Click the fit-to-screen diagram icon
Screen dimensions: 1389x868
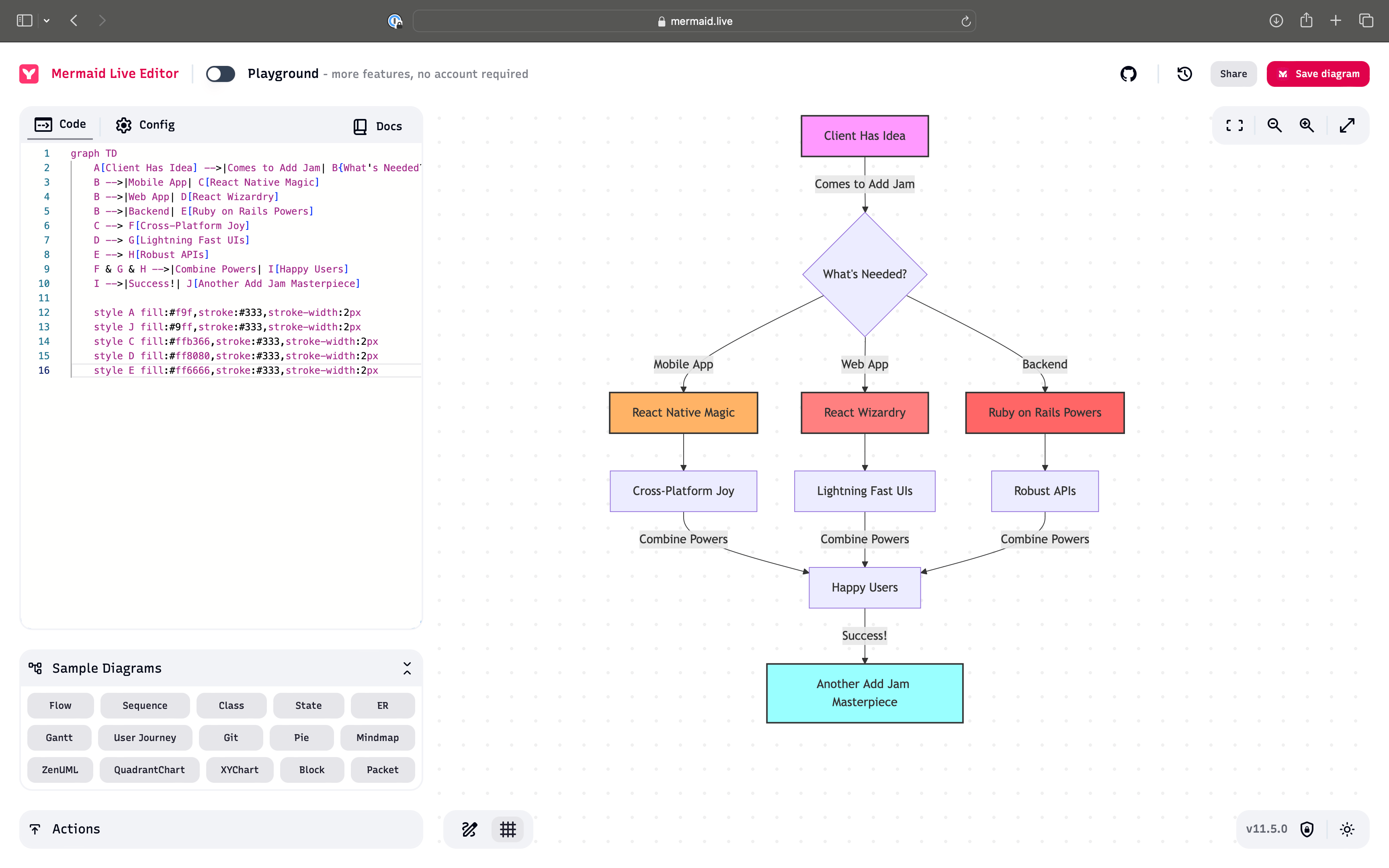coord(1235,125)
